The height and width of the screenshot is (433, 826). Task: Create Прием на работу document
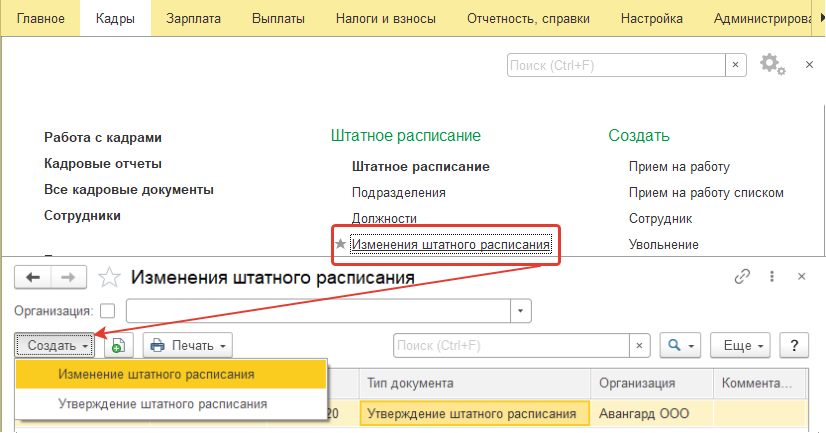pos(680,166)
